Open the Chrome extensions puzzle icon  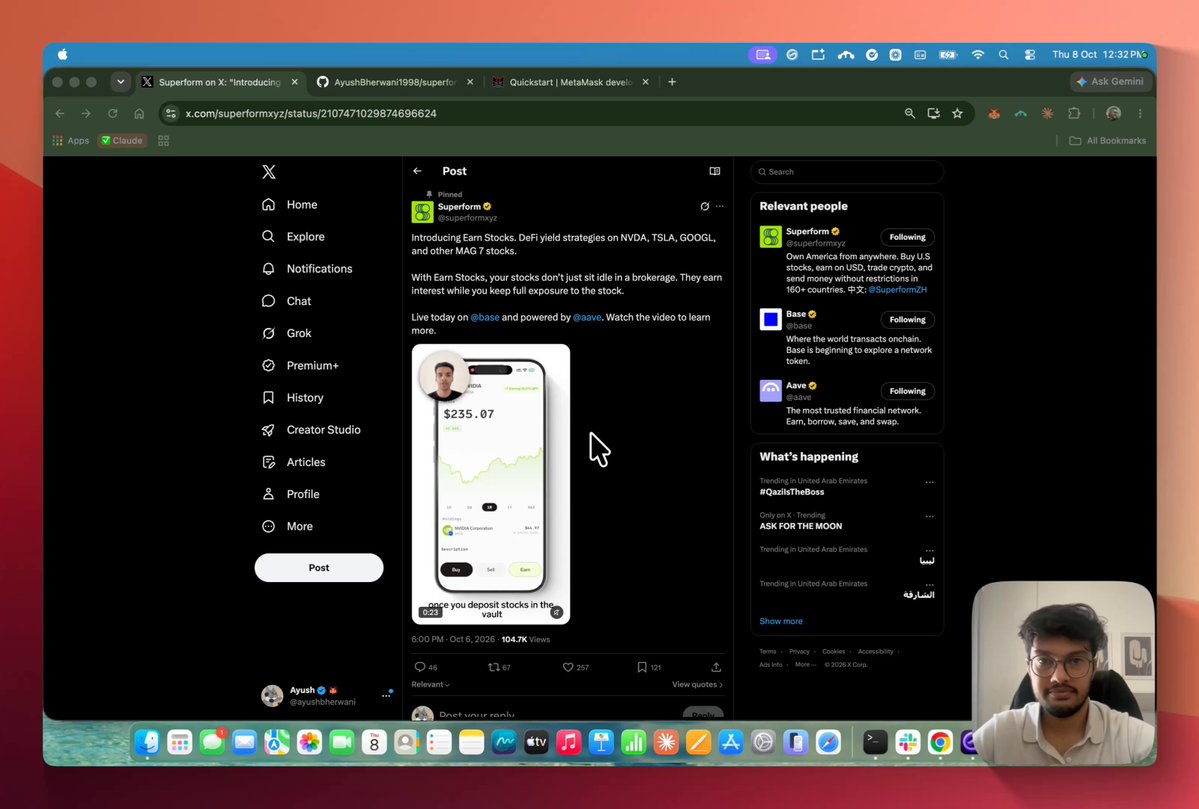coord(1074,113)
